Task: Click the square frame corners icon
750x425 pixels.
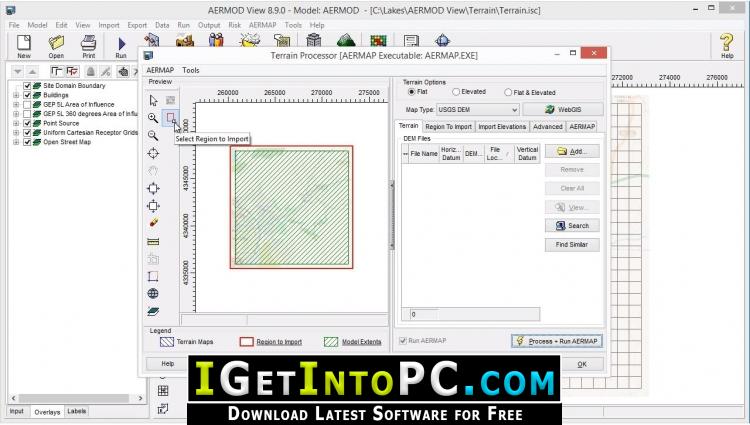Action: 153,276
